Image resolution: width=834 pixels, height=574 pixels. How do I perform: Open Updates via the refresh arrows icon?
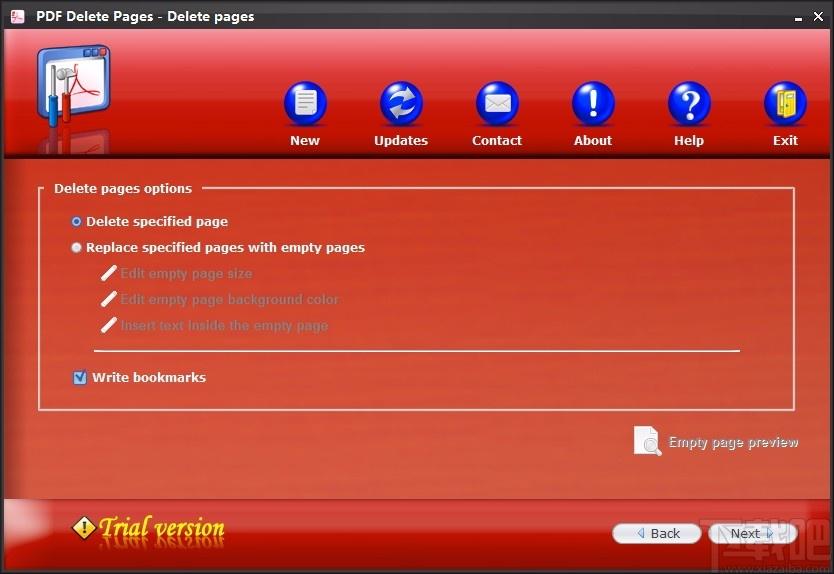coord(402,103)
